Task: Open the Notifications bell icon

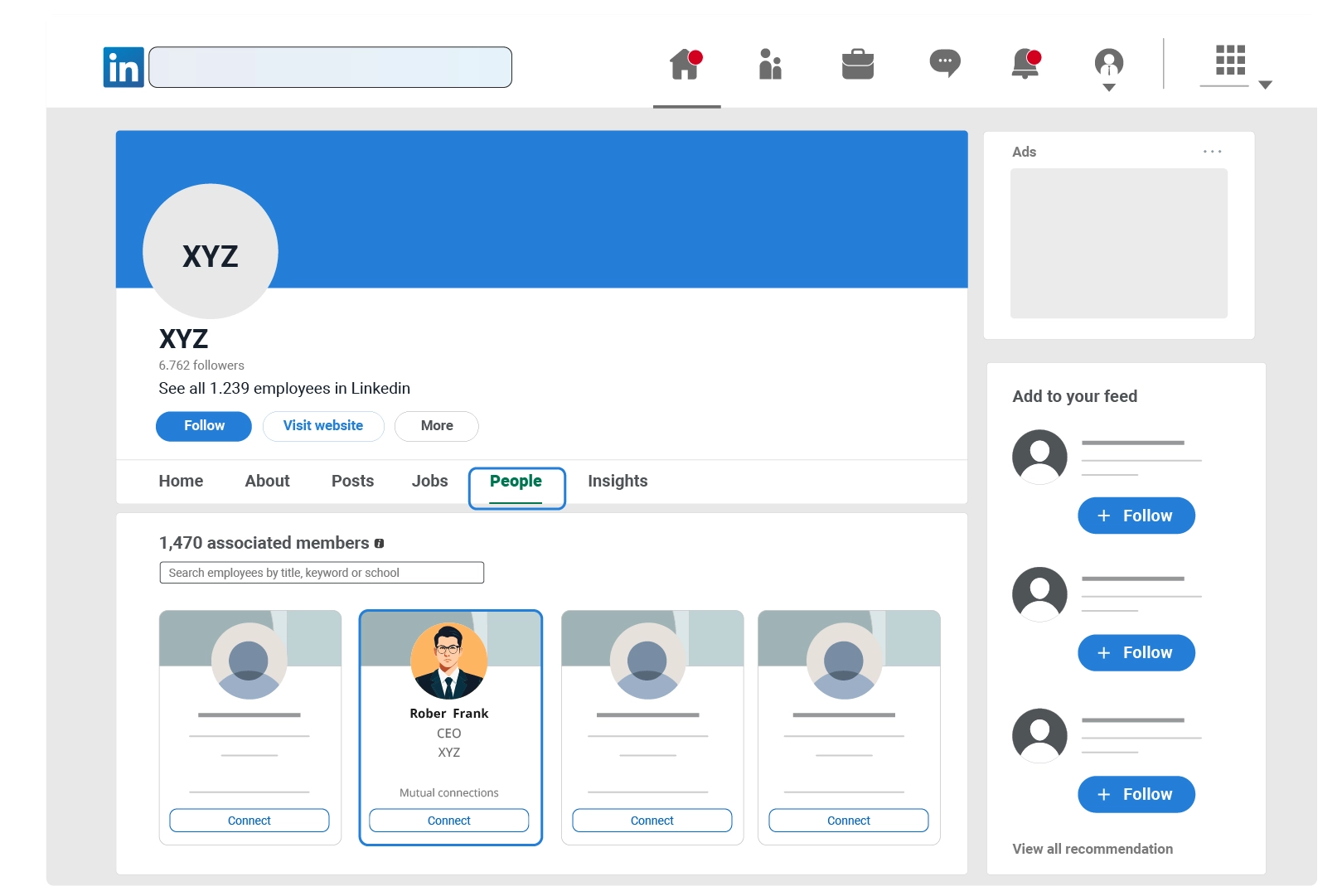Action: [x=1025, y=65]
